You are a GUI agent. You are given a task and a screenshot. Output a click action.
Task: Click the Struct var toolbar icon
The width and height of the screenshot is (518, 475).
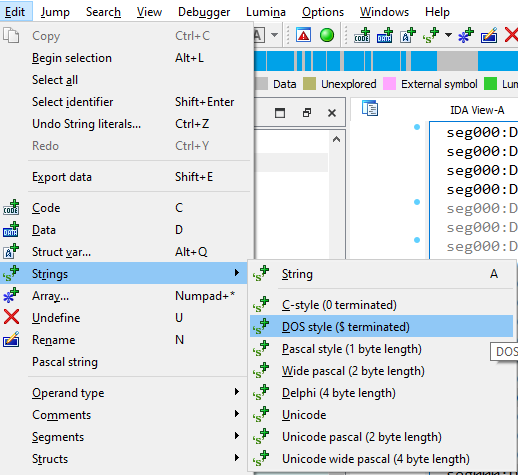point(408,35)
